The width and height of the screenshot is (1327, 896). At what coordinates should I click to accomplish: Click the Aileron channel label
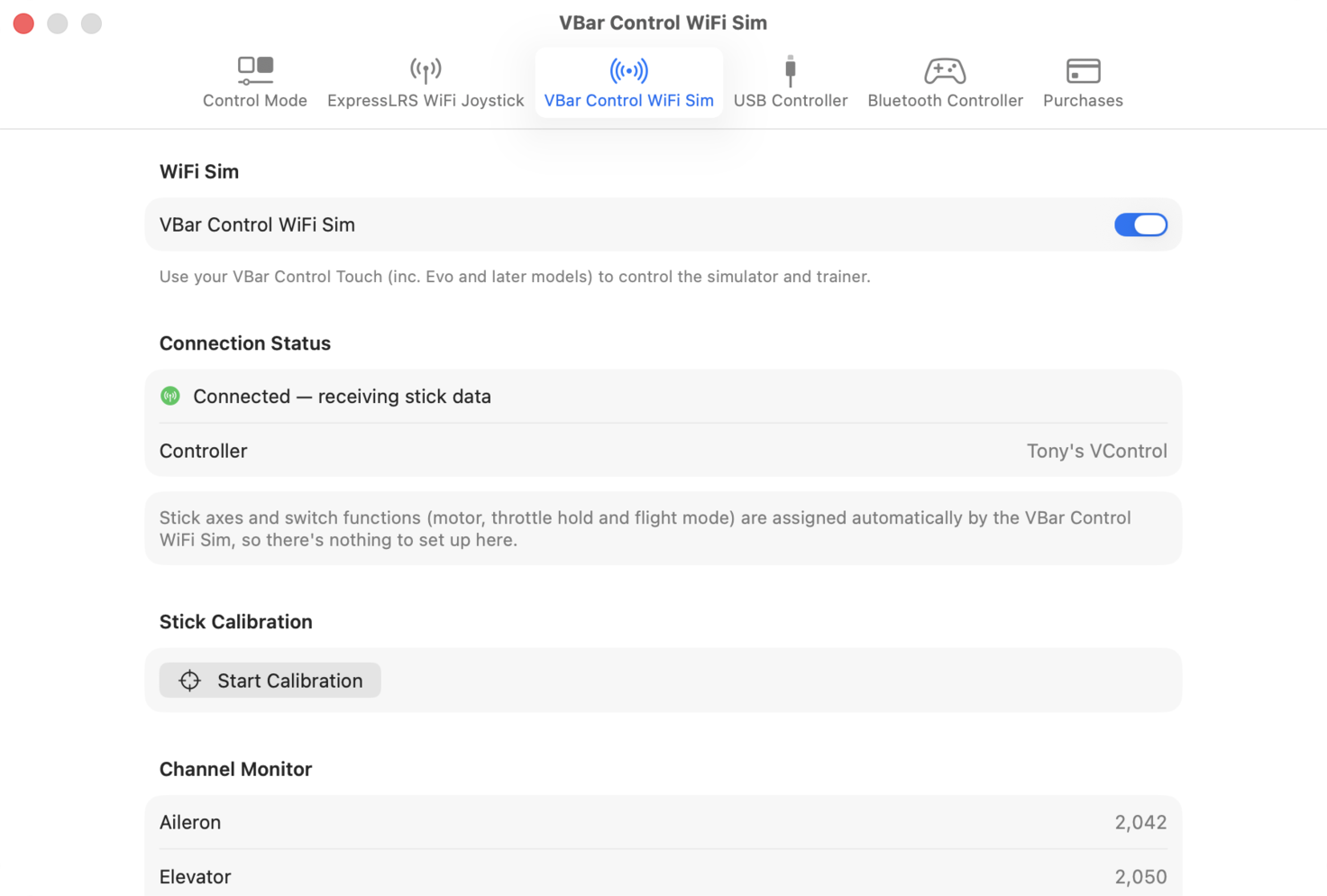[190, 822]
